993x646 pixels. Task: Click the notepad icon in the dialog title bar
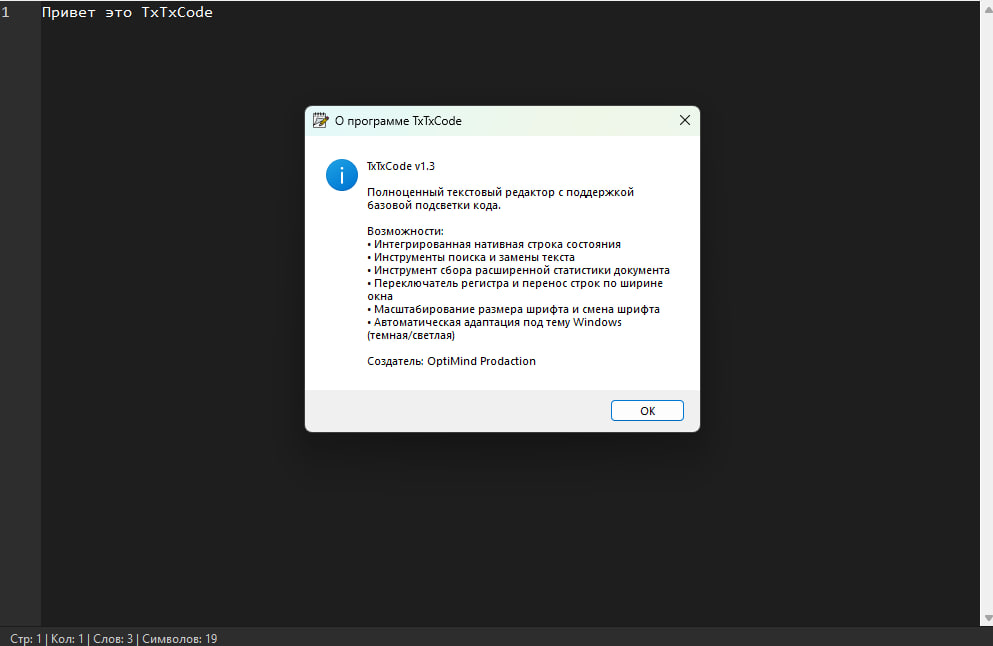[x=320, y=120]
